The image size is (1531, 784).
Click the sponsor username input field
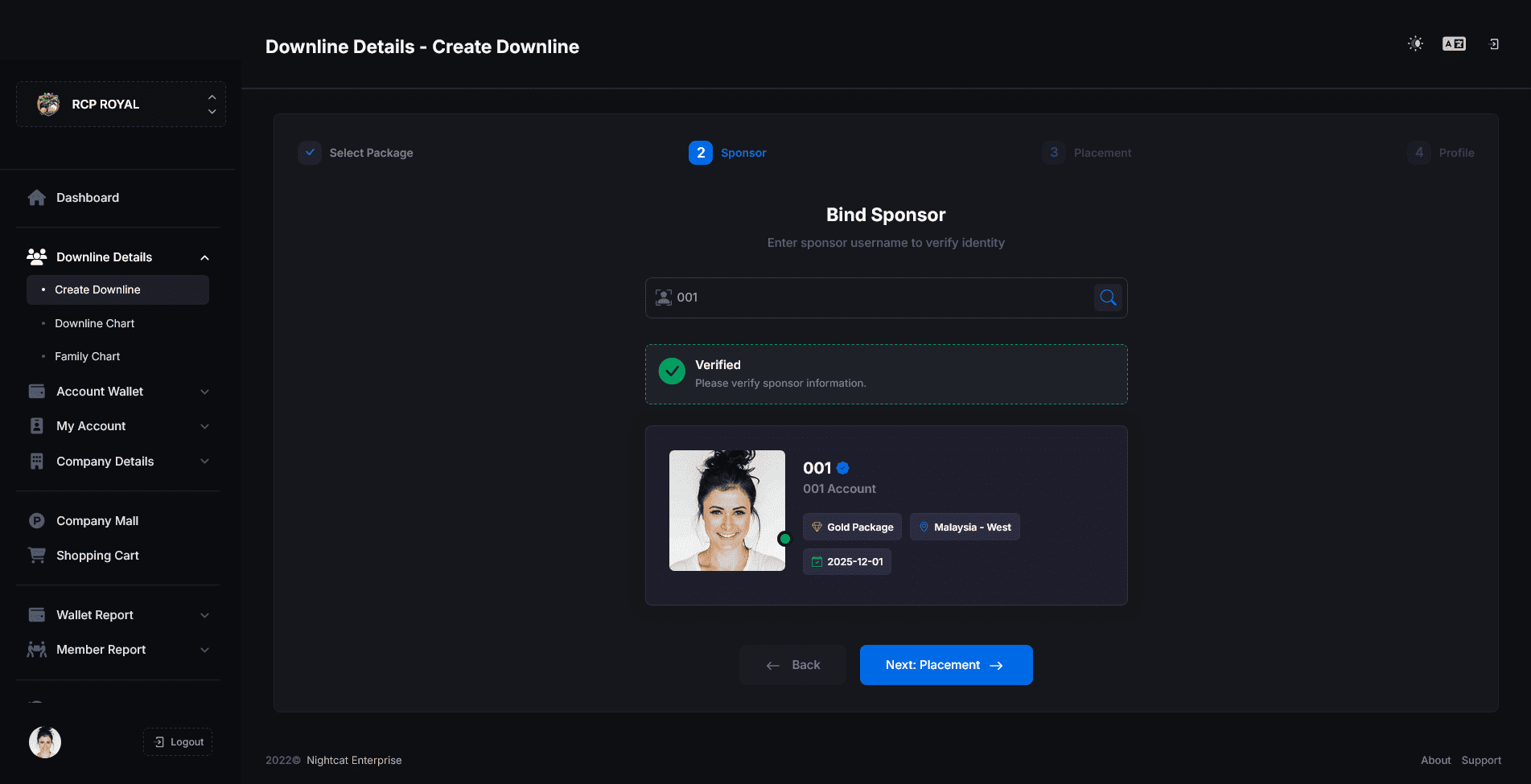885,298
